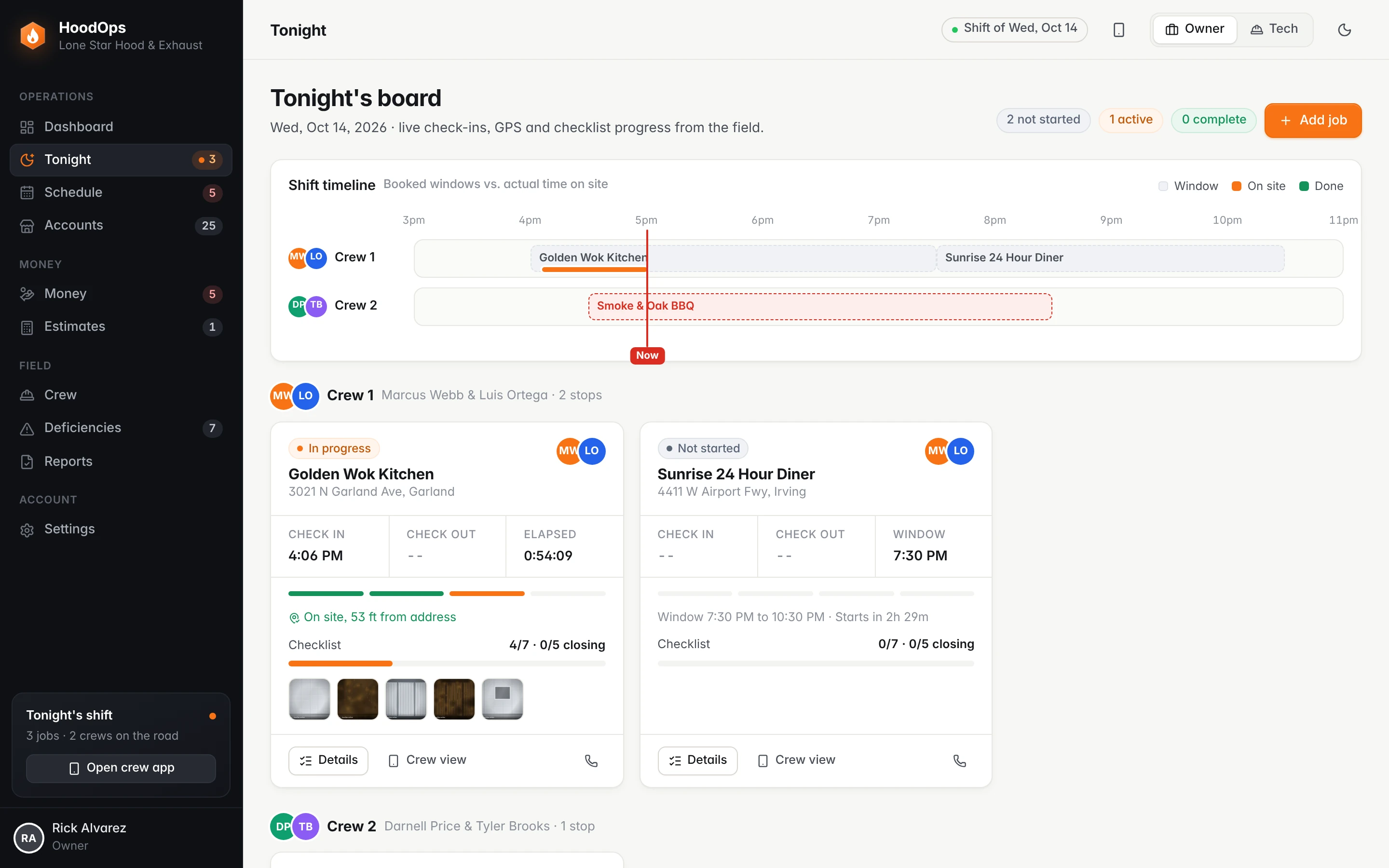Click the first Golden Wok job photo thumbnail
Image resolution: width=1389 pixels, height=868 pixels.
point(309,699)
